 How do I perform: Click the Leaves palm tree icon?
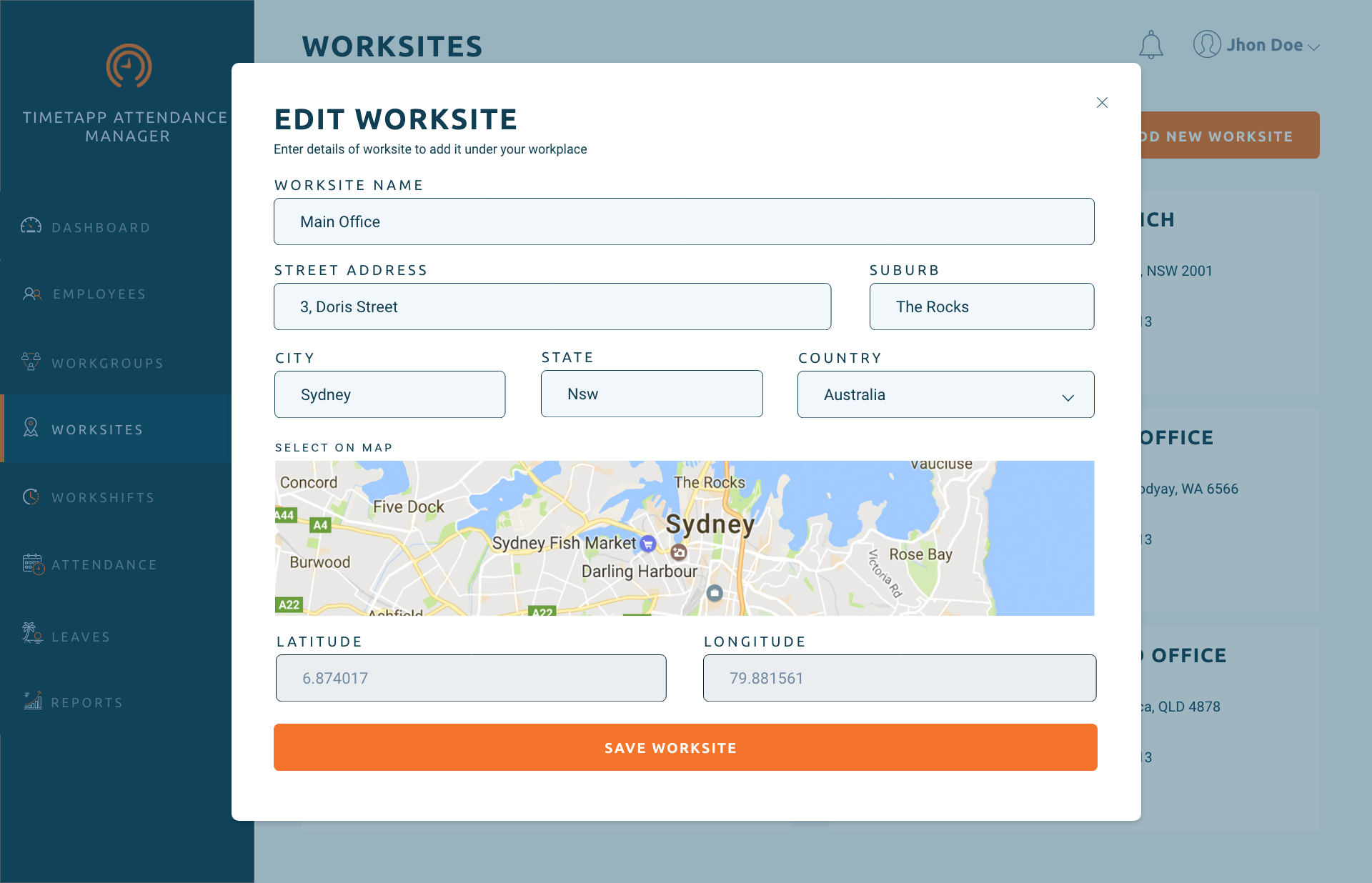click(32, 633)
